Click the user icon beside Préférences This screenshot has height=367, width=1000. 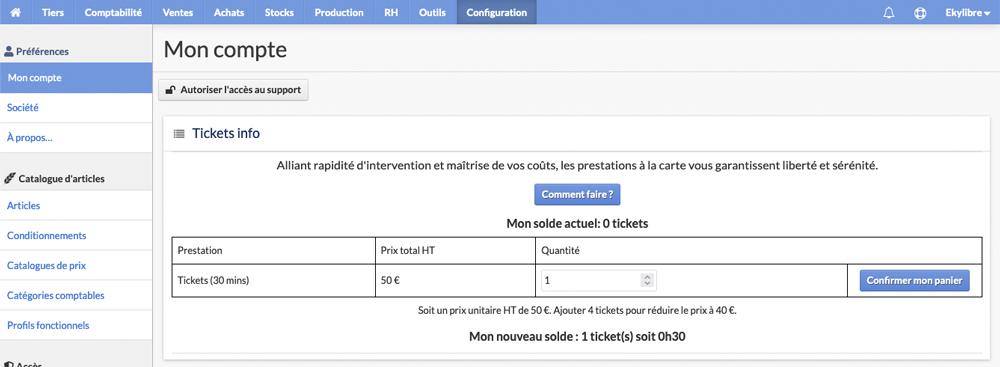8,51
